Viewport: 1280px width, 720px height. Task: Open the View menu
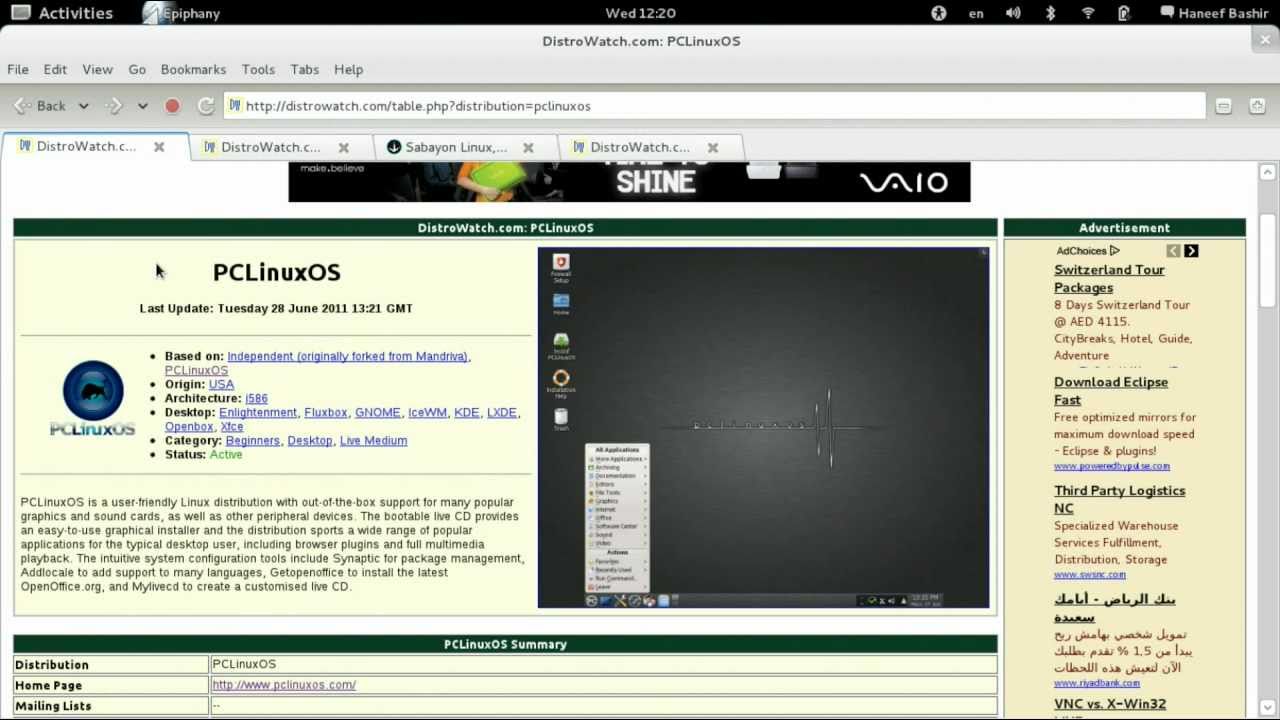pyautogui.click(x=97, y=69)
